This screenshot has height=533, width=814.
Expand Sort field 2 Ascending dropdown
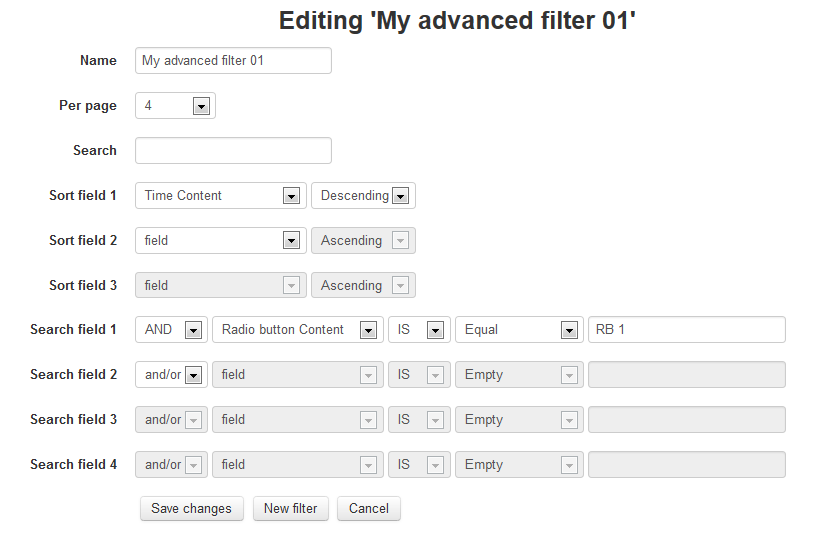pos(363,241)
